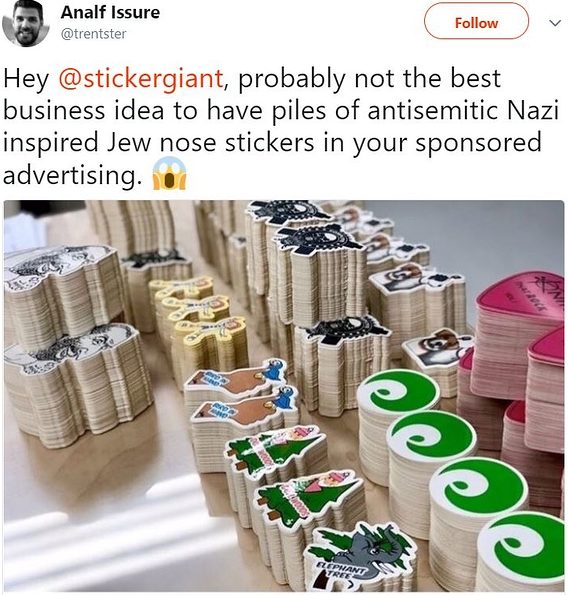Click the Elephant Tree sticker in photo
This screenshot has height=595, width=568.
tap(360, 552)
